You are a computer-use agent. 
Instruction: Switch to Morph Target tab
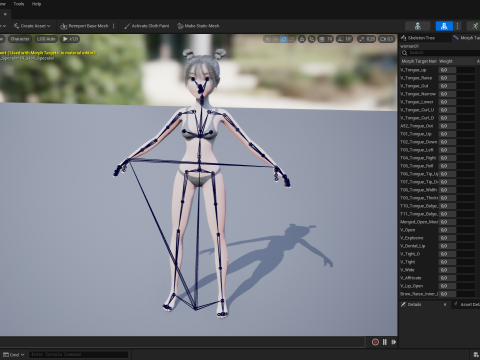click(467, 38)
